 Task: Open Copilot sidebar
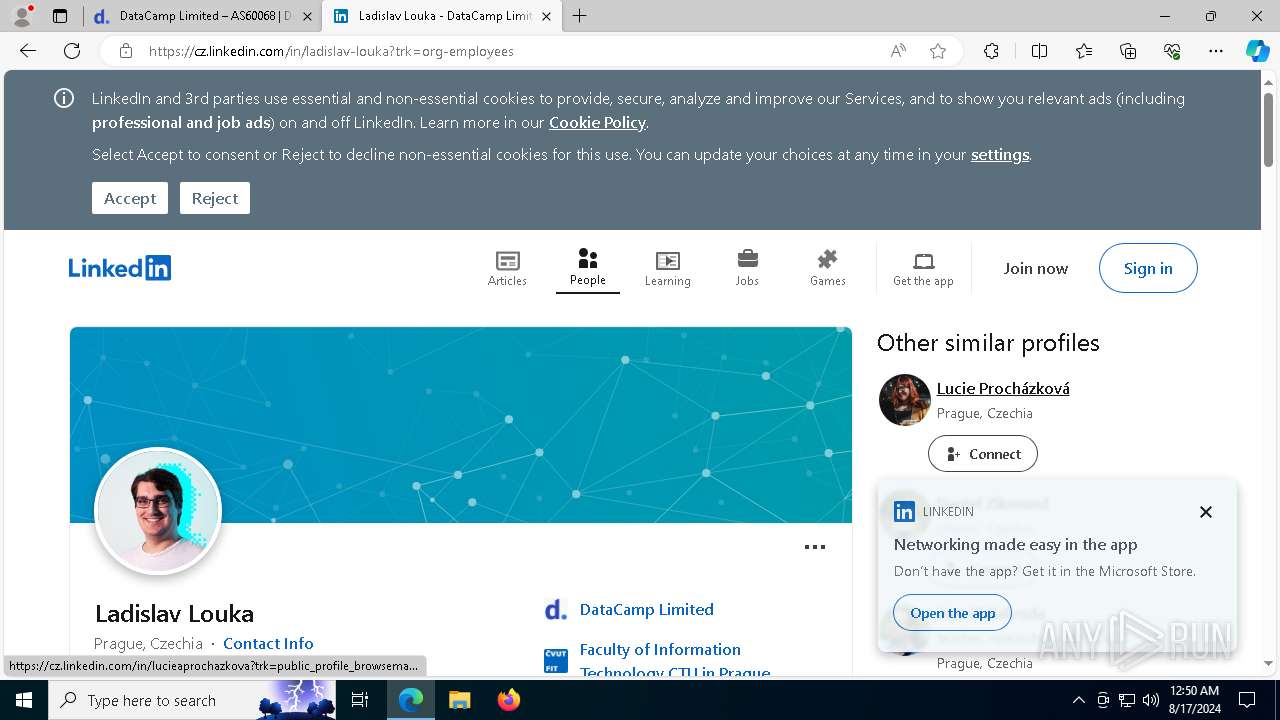(1257, 51)
